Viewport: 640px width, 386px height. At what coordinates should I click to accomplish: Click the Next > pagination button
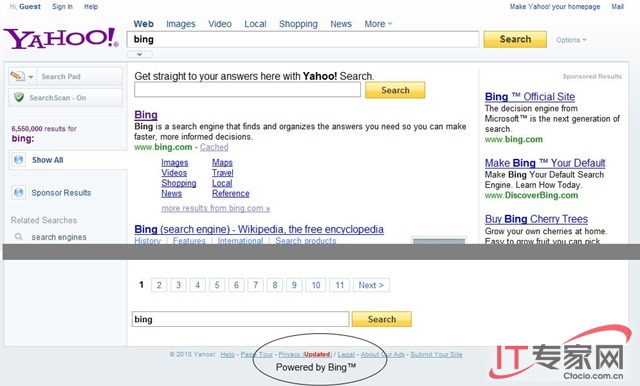pos(371,285)
